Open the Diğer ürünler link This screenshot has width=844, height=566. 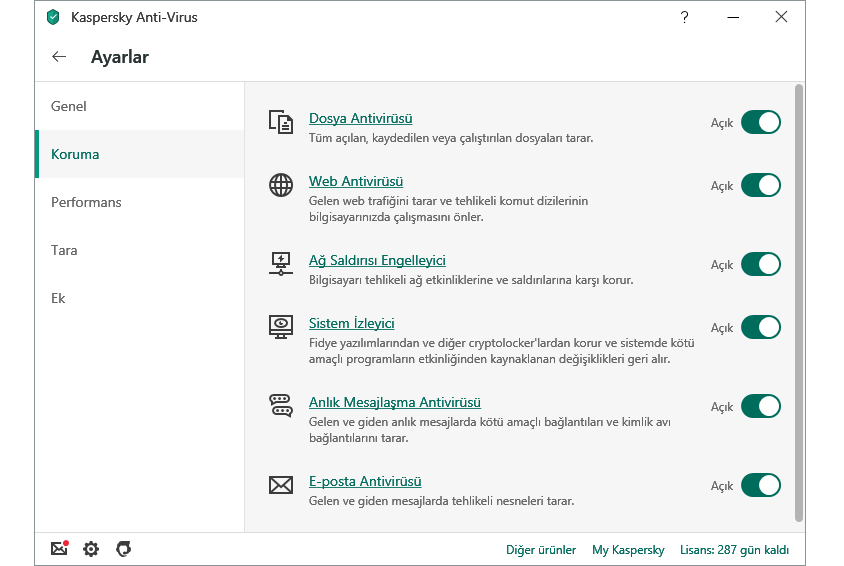541,550
